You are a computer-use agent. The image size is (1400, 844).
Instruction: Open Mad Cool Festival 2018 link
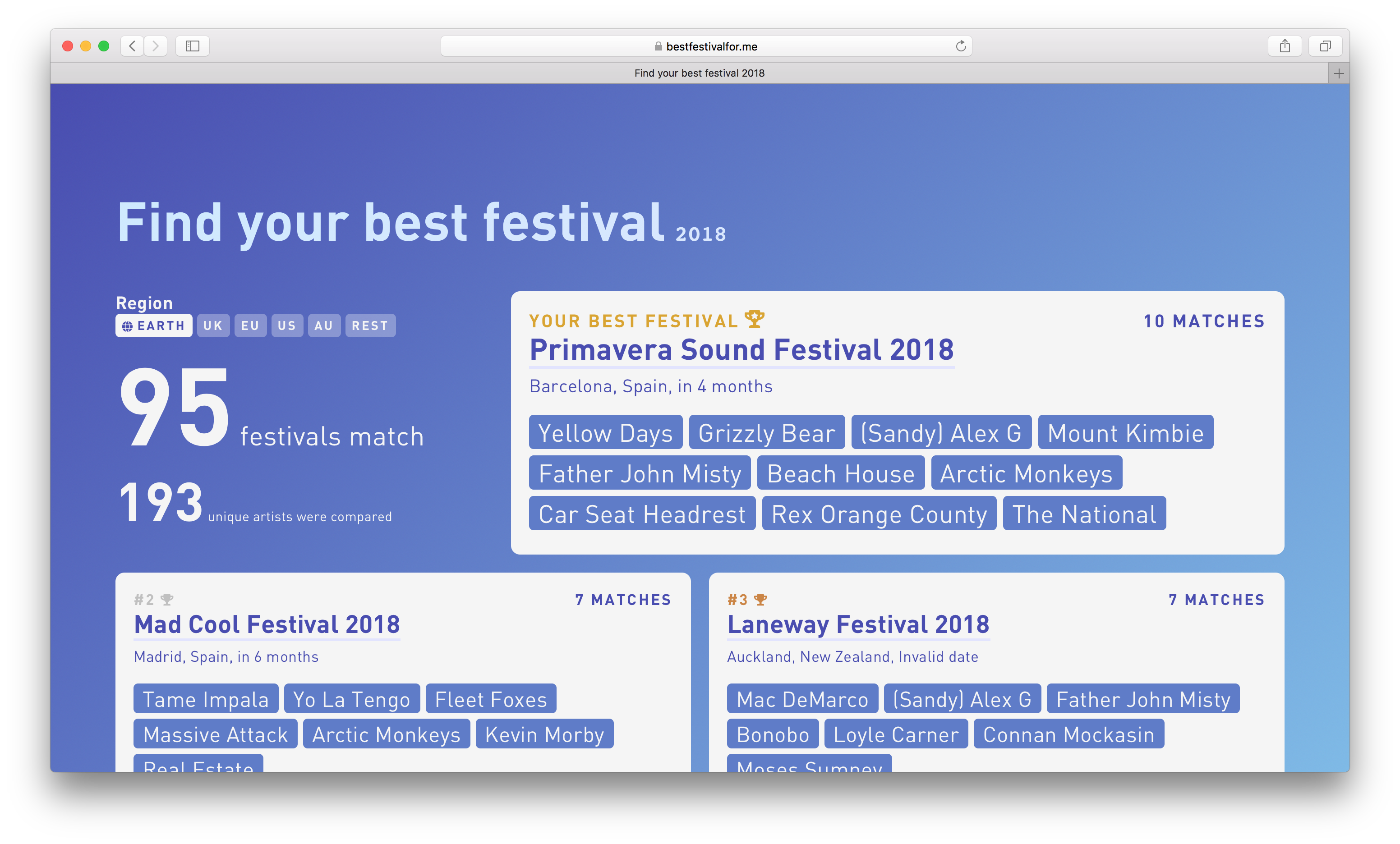point(267,625)
